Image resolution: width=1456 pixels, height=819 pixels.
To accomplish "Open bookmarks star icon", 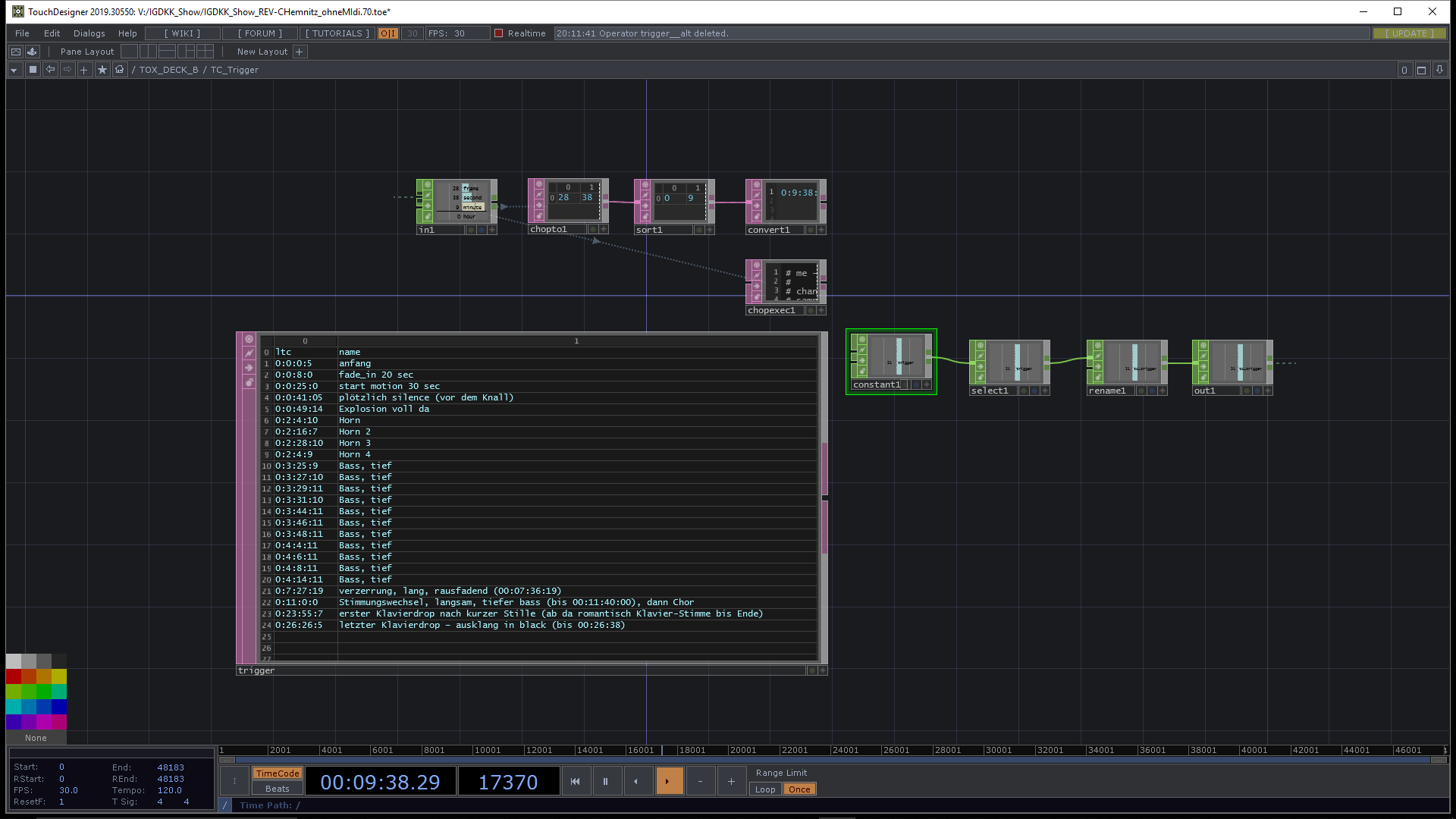I will 102,70.
